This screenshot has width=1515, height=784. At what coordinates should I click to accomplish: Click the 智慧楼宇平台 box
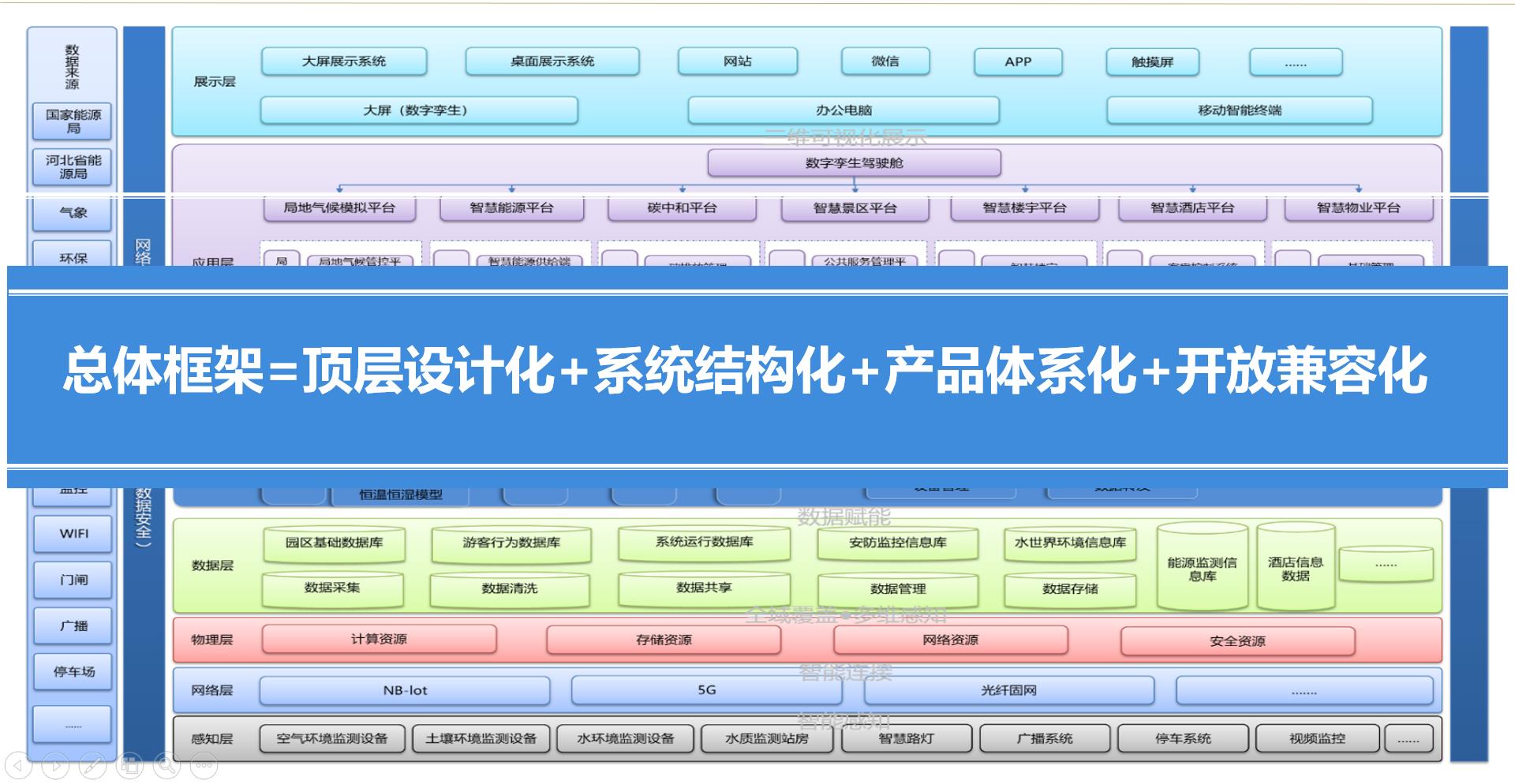point(1024,208)
